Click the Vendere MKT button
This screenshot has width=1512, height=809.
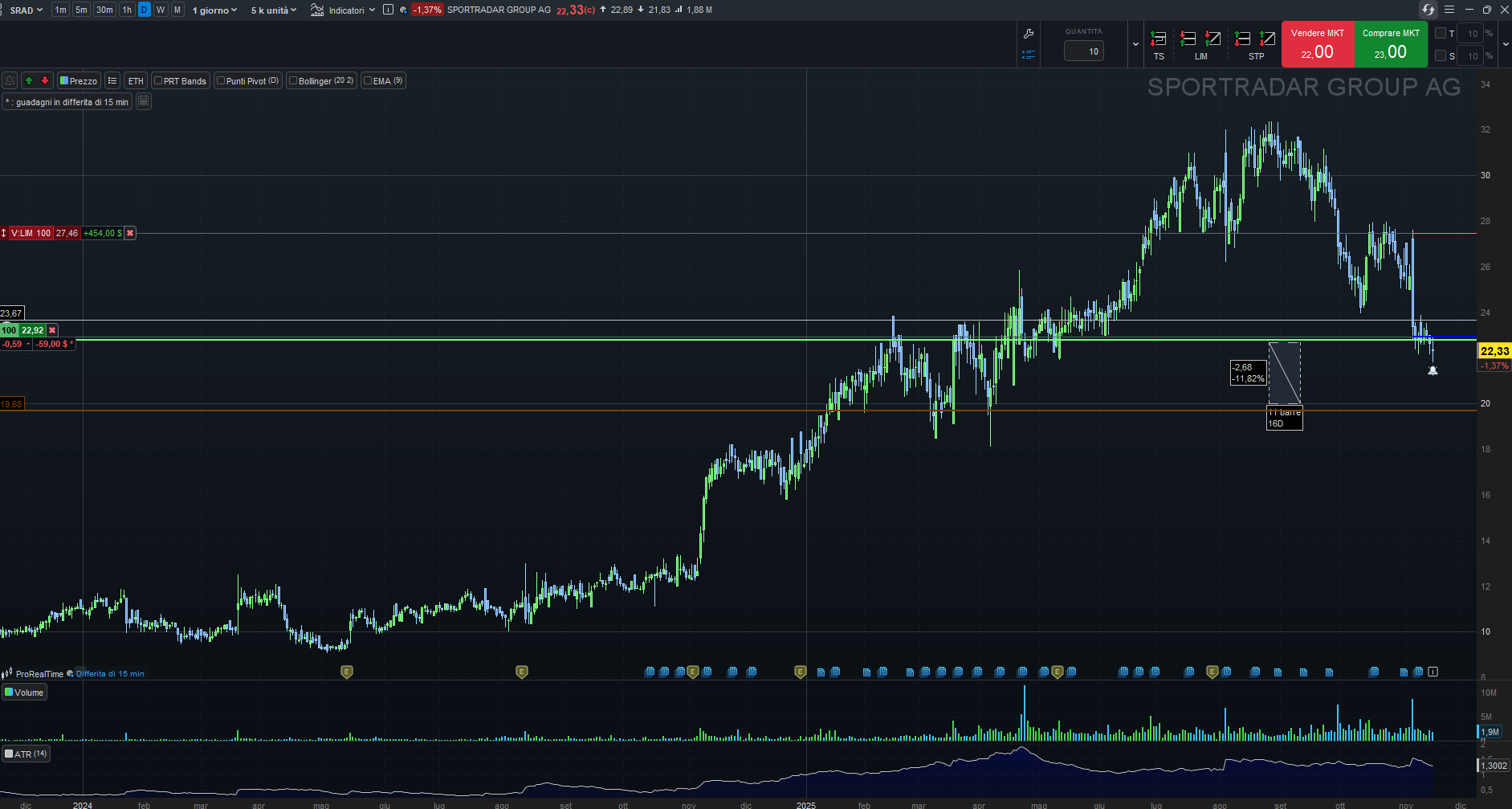[1318, 44]
